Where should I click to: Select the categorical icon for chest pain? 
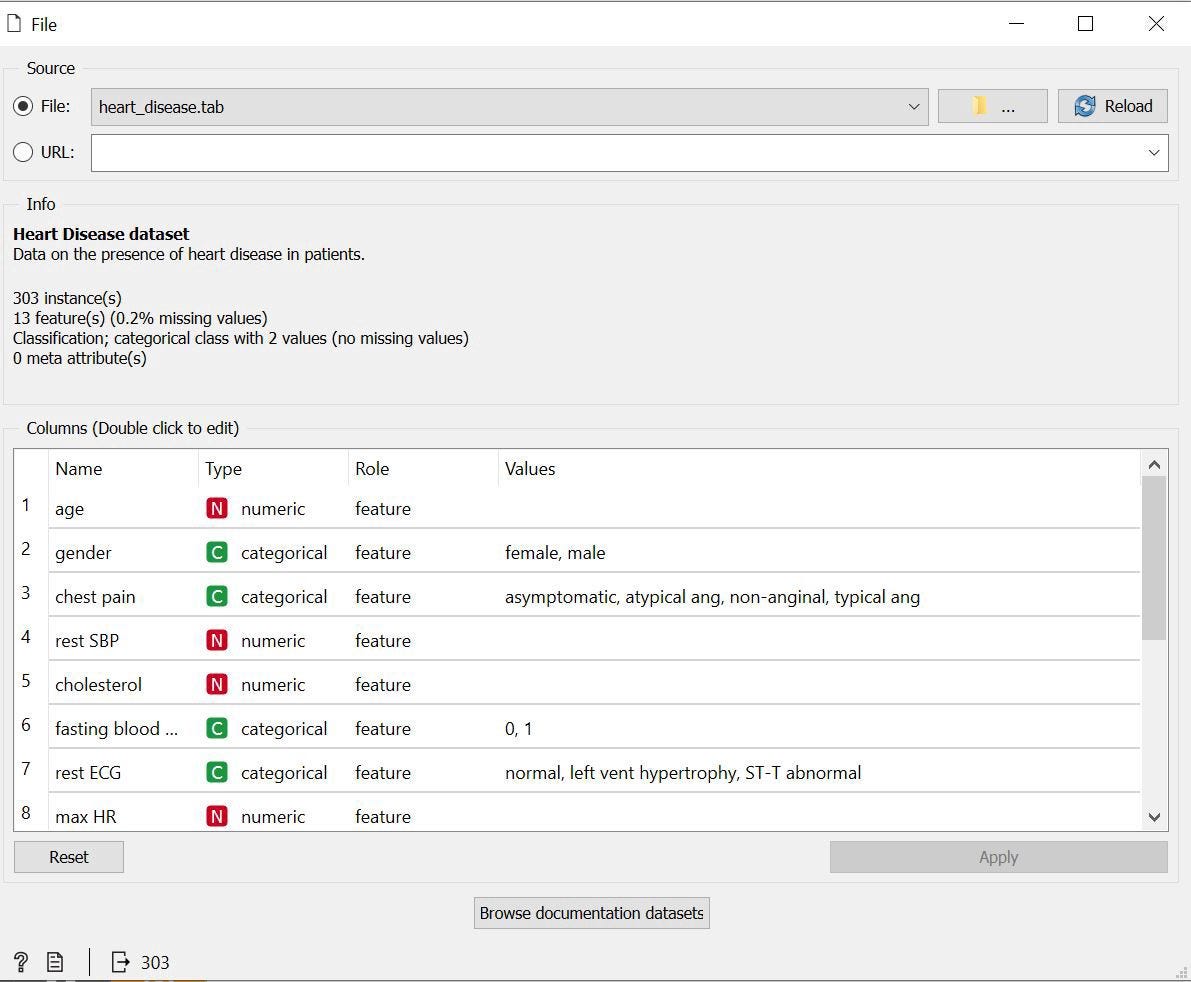(x=217, y=596)
